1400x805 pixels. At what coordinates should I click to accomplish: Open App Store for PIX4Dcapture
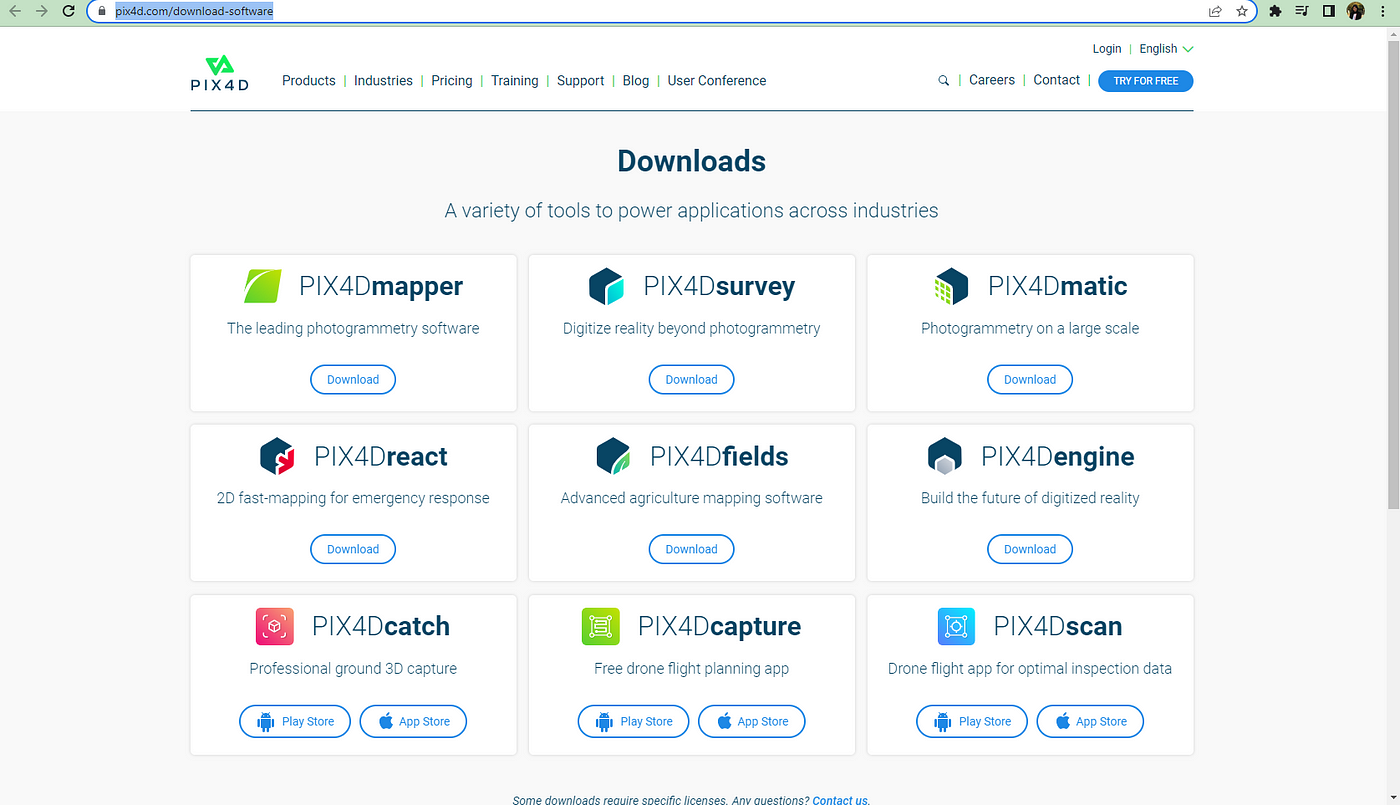pos(751,721)
